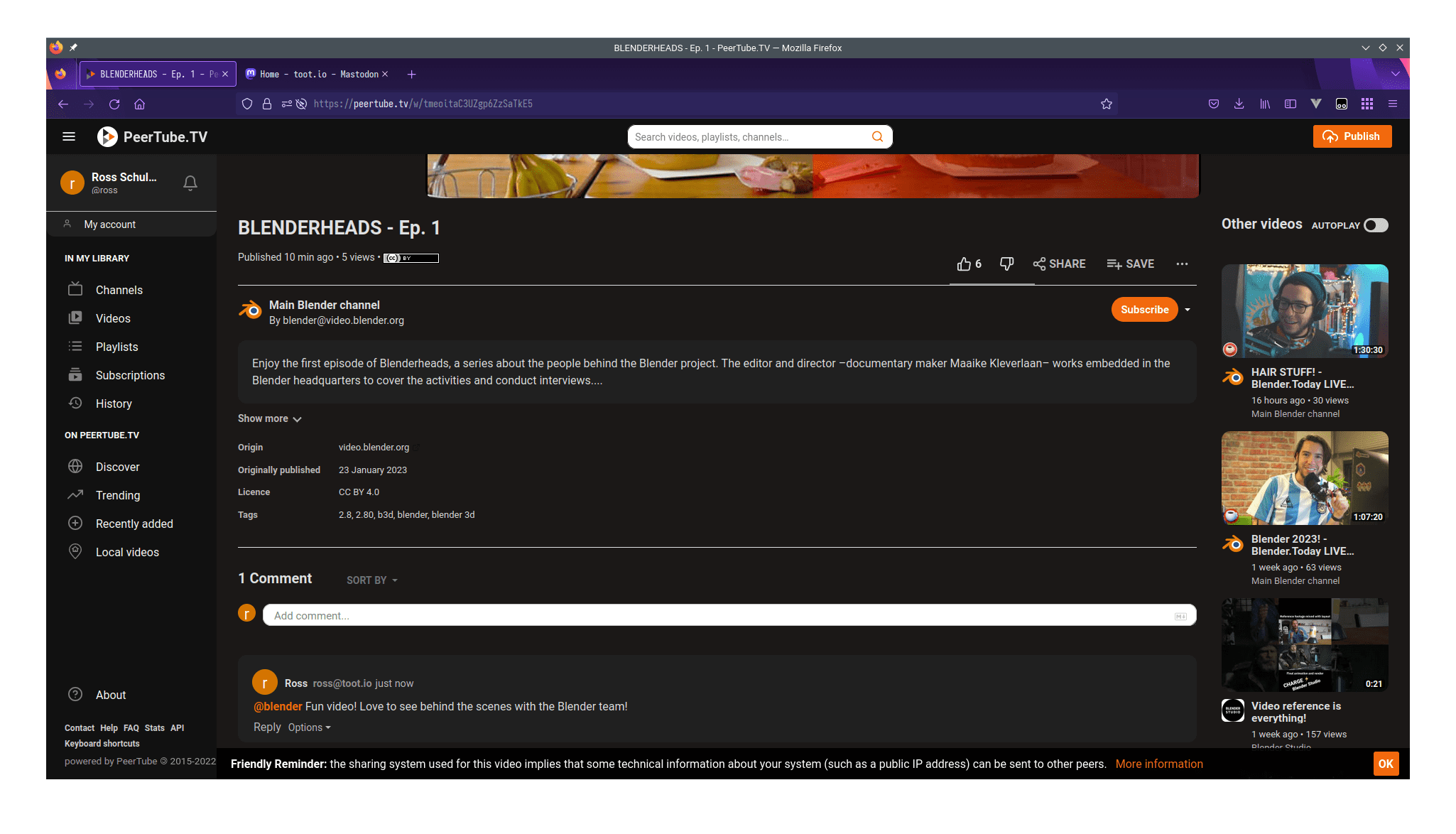Open Local videos
The height and width of the screenshot is (834, 1456).
pyautogui.click(x=128, y=552)
